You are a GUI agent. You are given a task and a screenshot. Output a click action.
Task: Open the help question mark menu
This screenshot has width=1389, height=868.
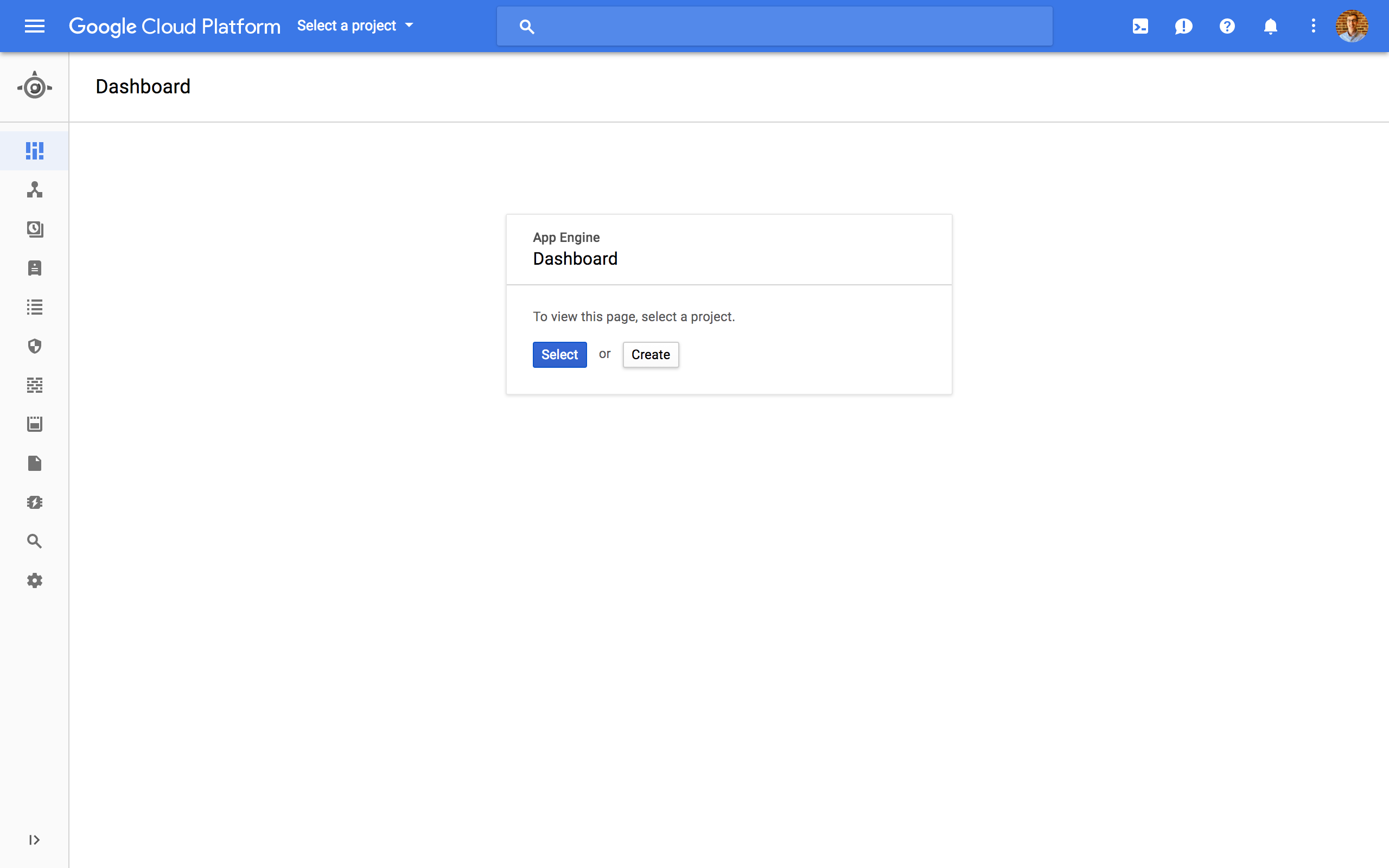tap(1227, 26)
